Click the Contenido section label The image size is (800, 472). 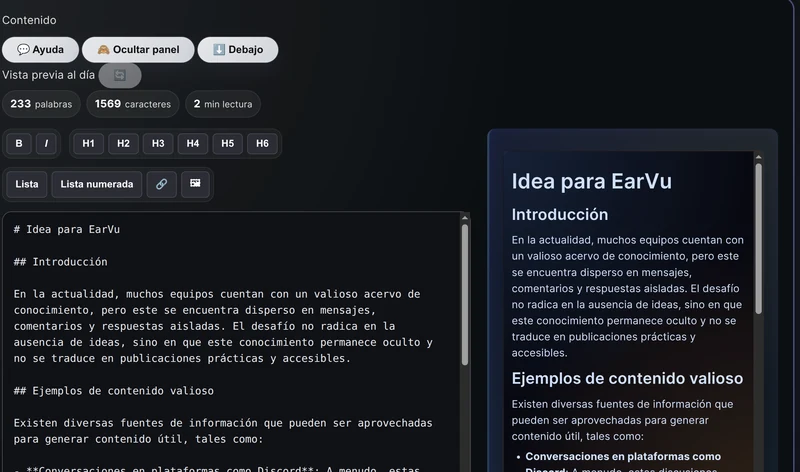point(29,20)
